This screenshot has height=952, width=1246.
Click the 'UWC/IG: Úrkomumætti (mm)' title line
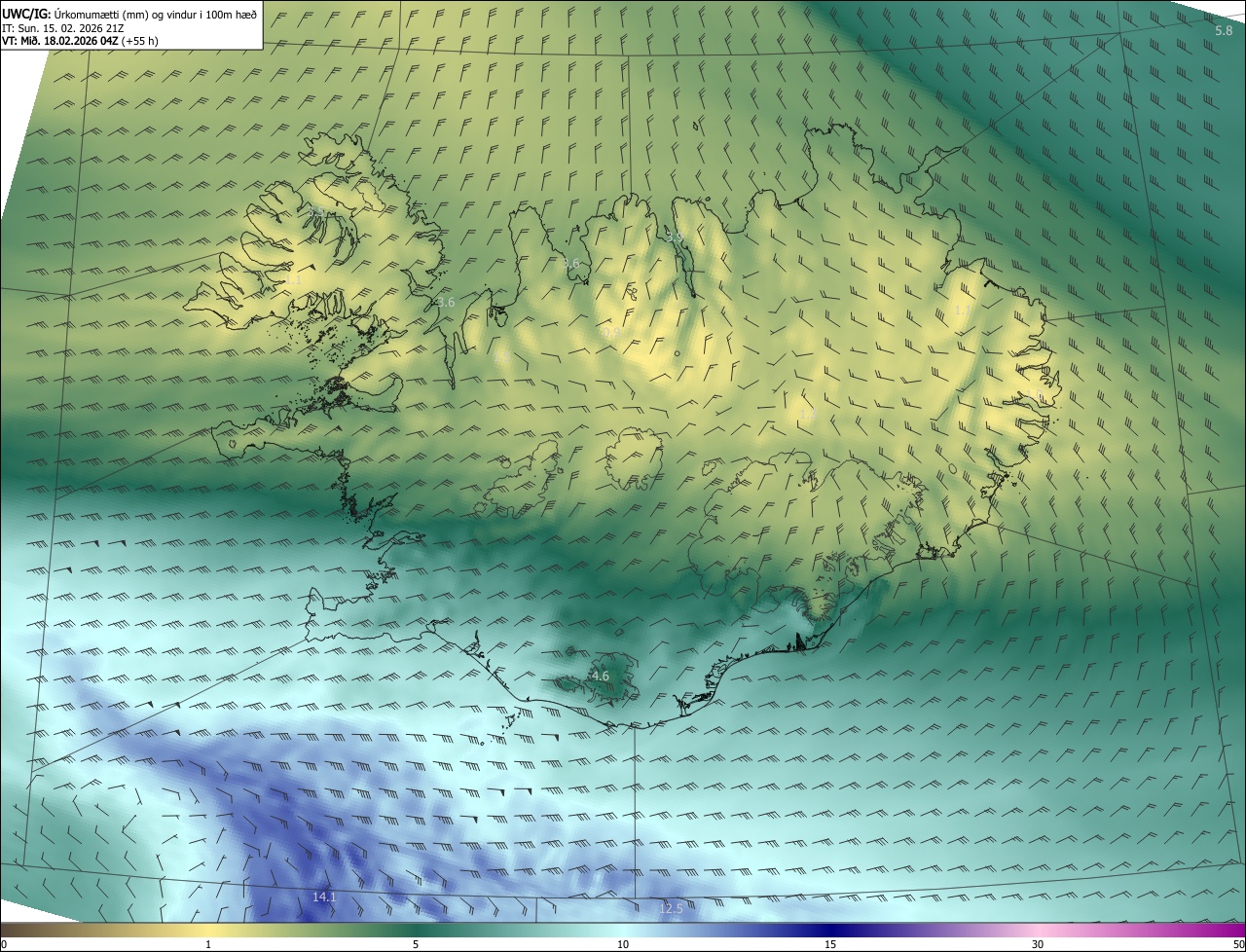(129, 14)
